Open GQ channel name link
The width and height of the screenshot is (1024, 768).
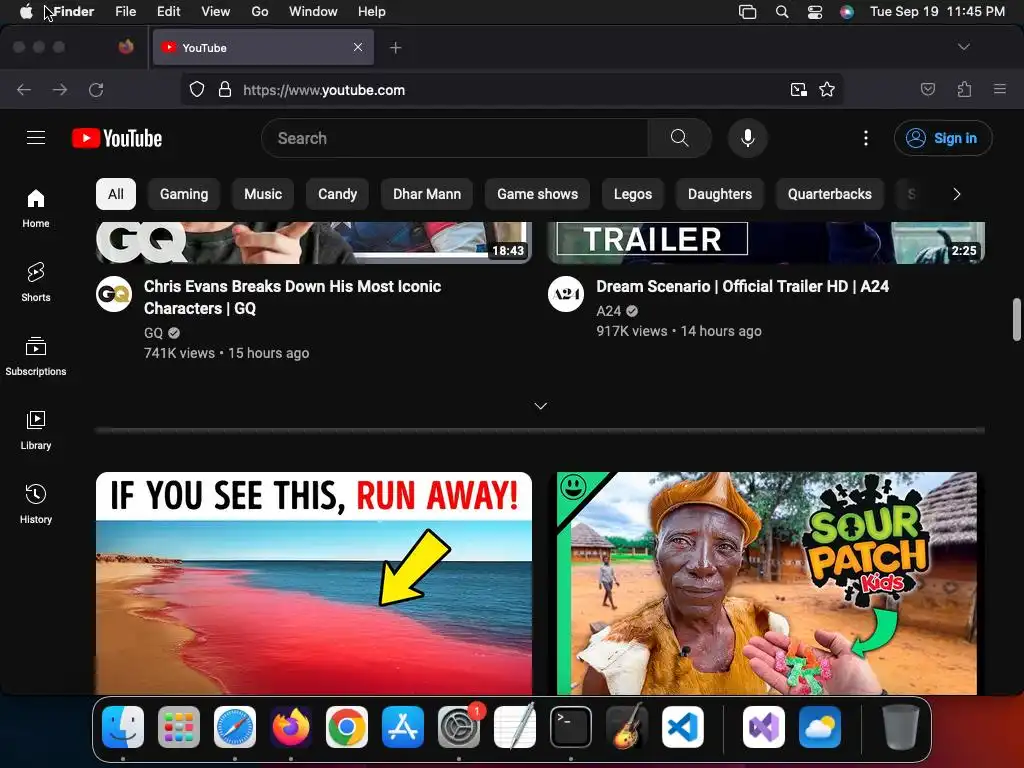(153, 333)
